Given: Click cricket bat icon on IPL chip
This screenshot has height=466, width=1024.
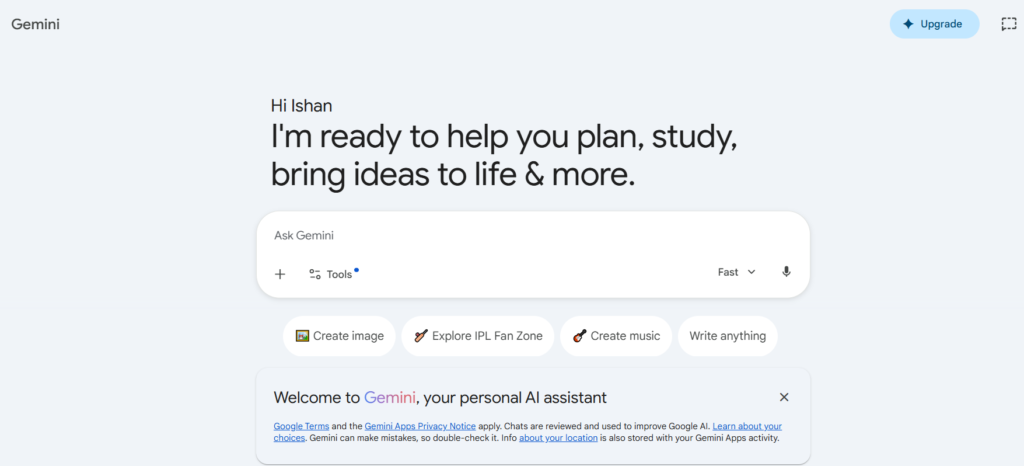Looking at the screenshot, I should (x=421, y=336).
